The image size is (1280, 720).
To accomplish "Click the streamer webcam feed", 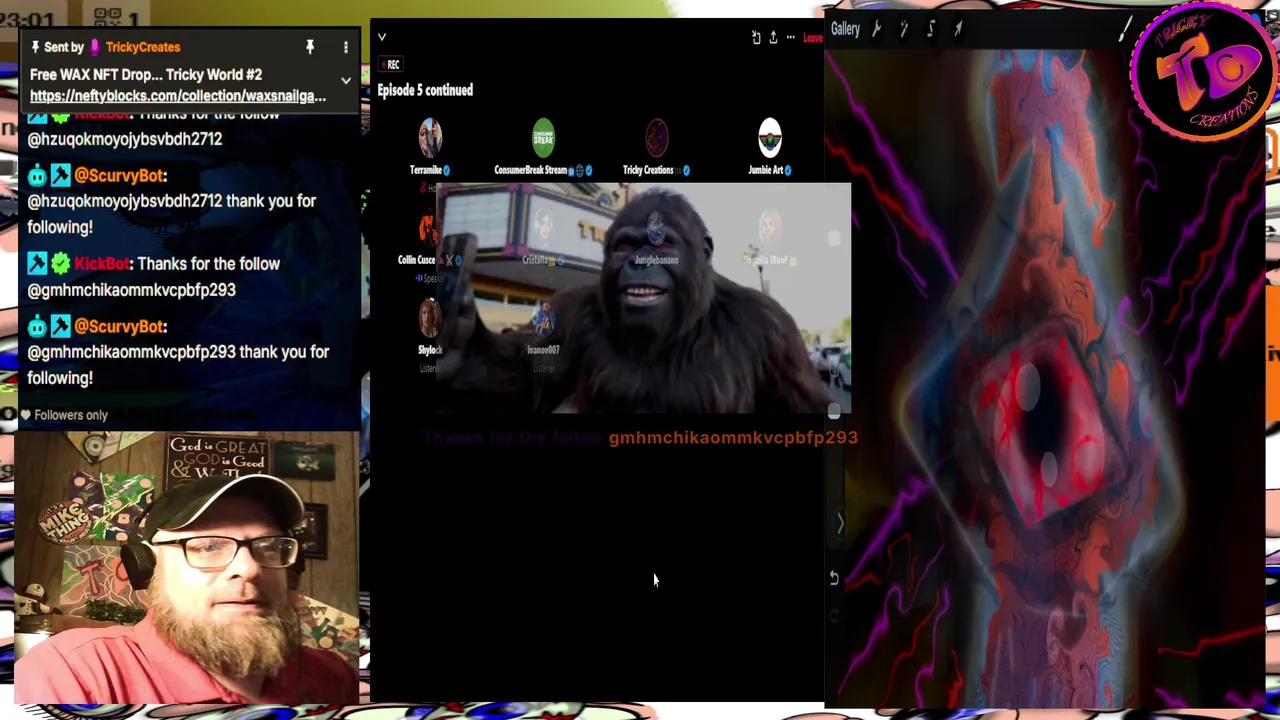I will point(189,567).
